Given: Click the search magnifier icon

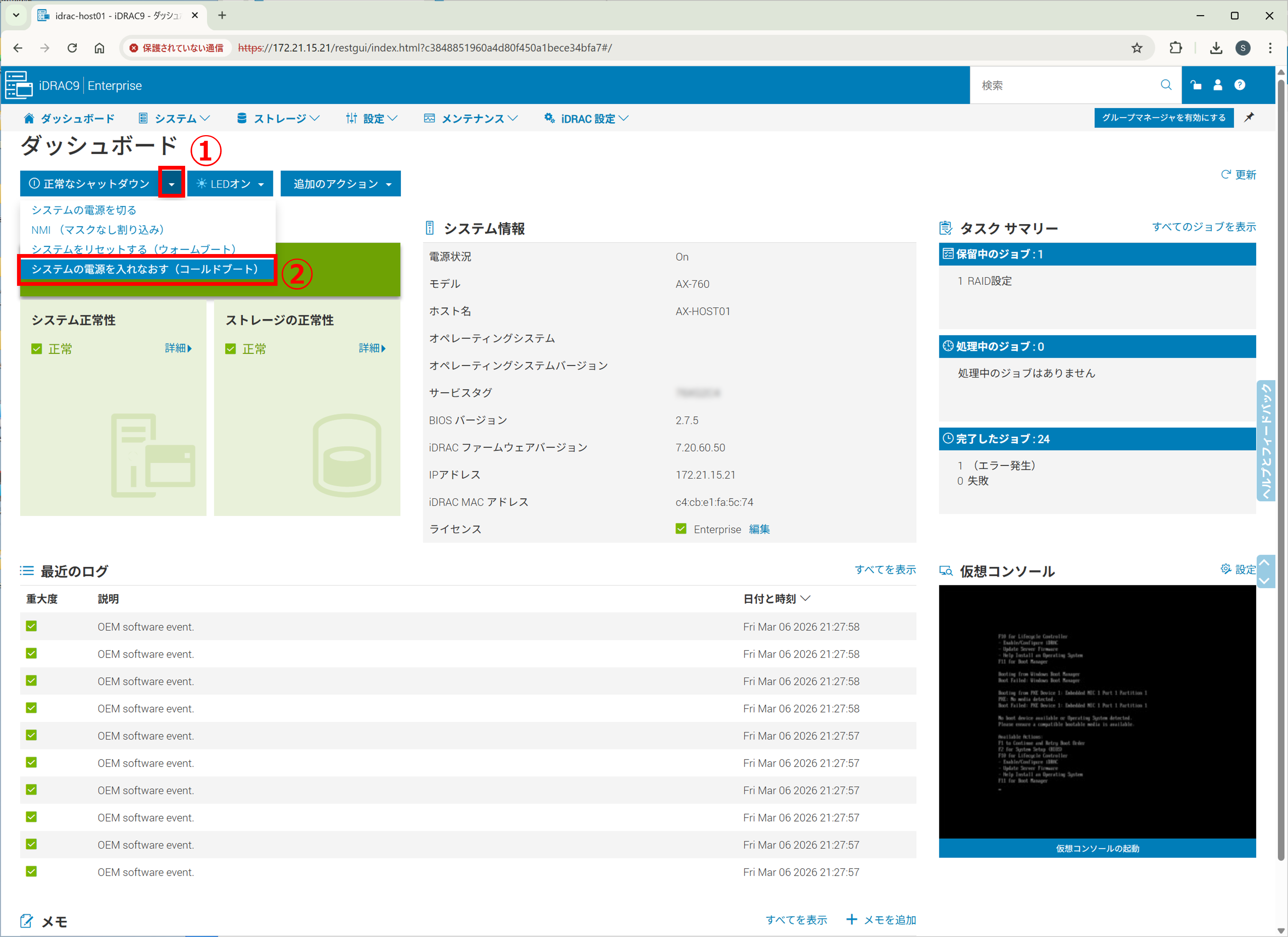Looking at the screenshot, I should [x=1166, y=85].
